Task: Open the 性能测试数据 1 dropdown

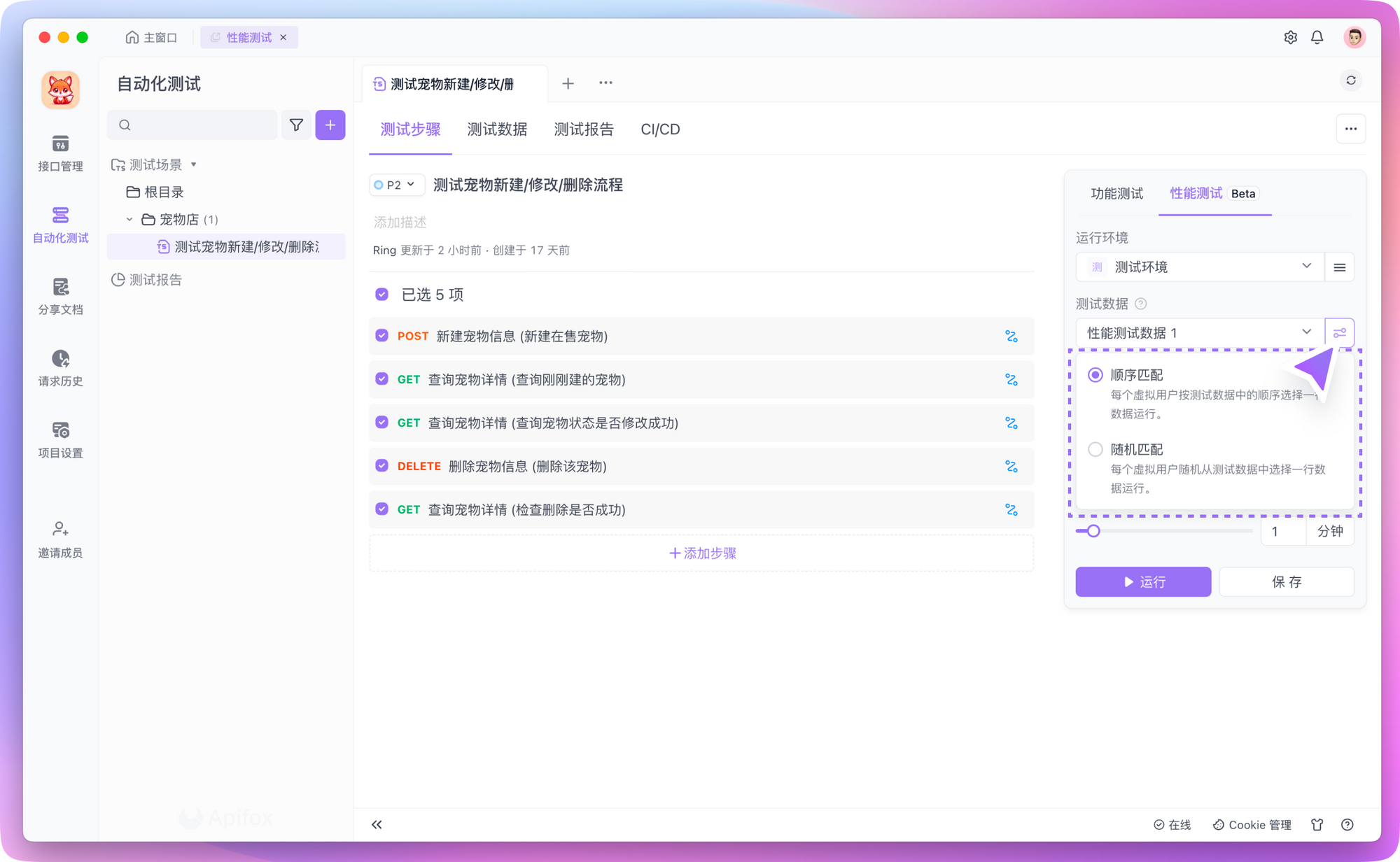Action: point(1200,333)
